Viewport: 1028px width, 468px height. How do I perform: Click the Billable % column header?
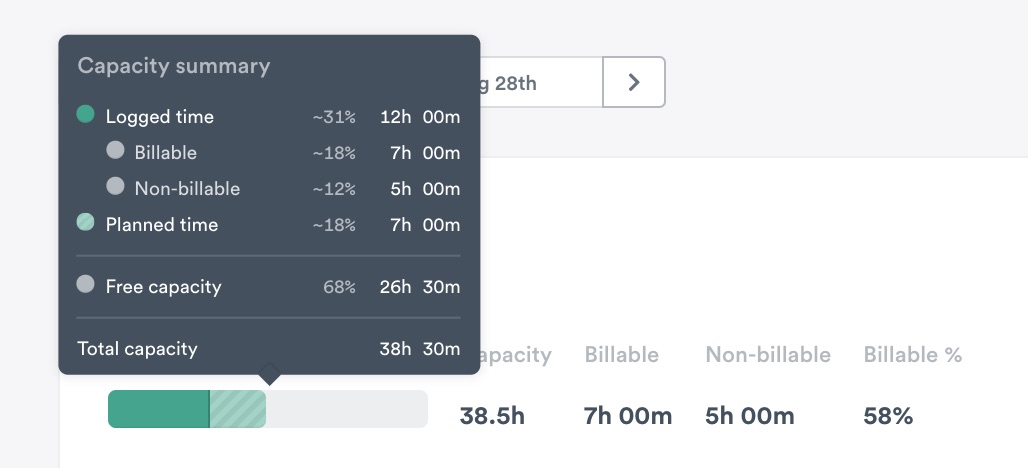tap(912, 354)
